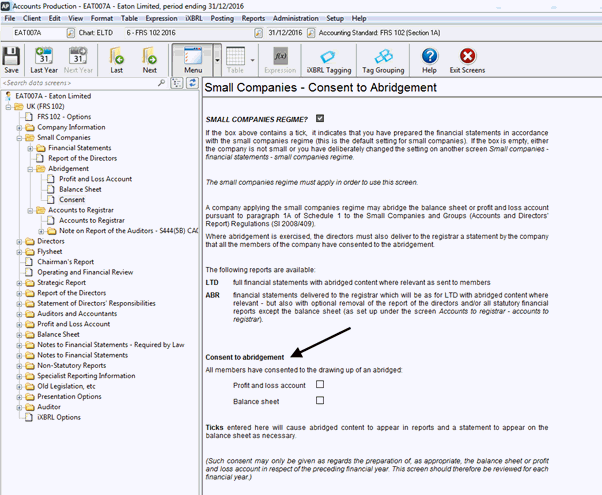The height and width of the screenshot is (495, 602).
Task: Collapse the Small Companies folder
Action: coord(19,138)
